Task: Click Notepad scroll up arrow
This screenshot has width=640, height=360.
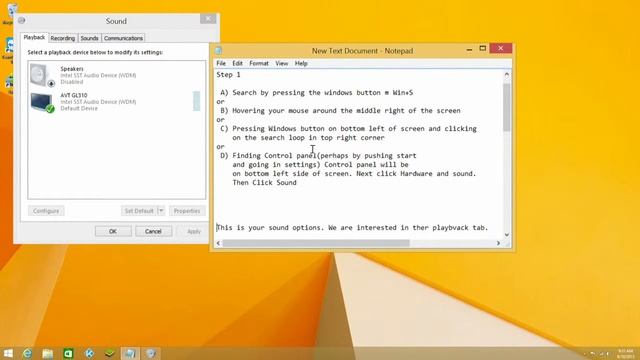Action: (x=507, y=75)
